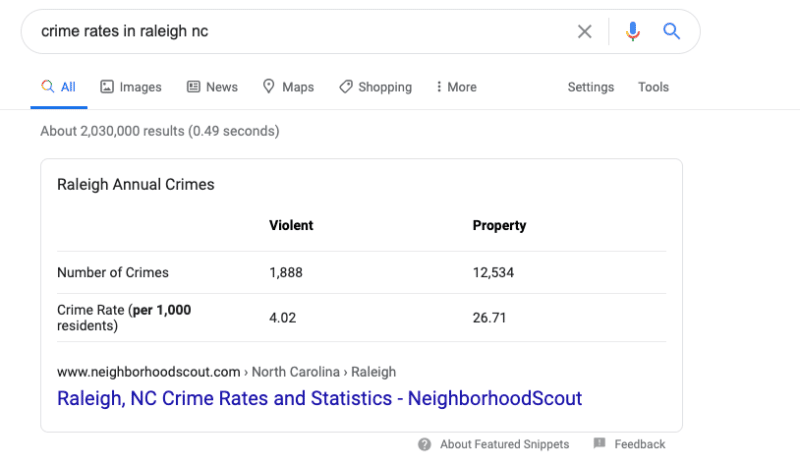Open the Tools filter options
The height and width of the screenshot is (466, 800).
(x=653, y=87)
